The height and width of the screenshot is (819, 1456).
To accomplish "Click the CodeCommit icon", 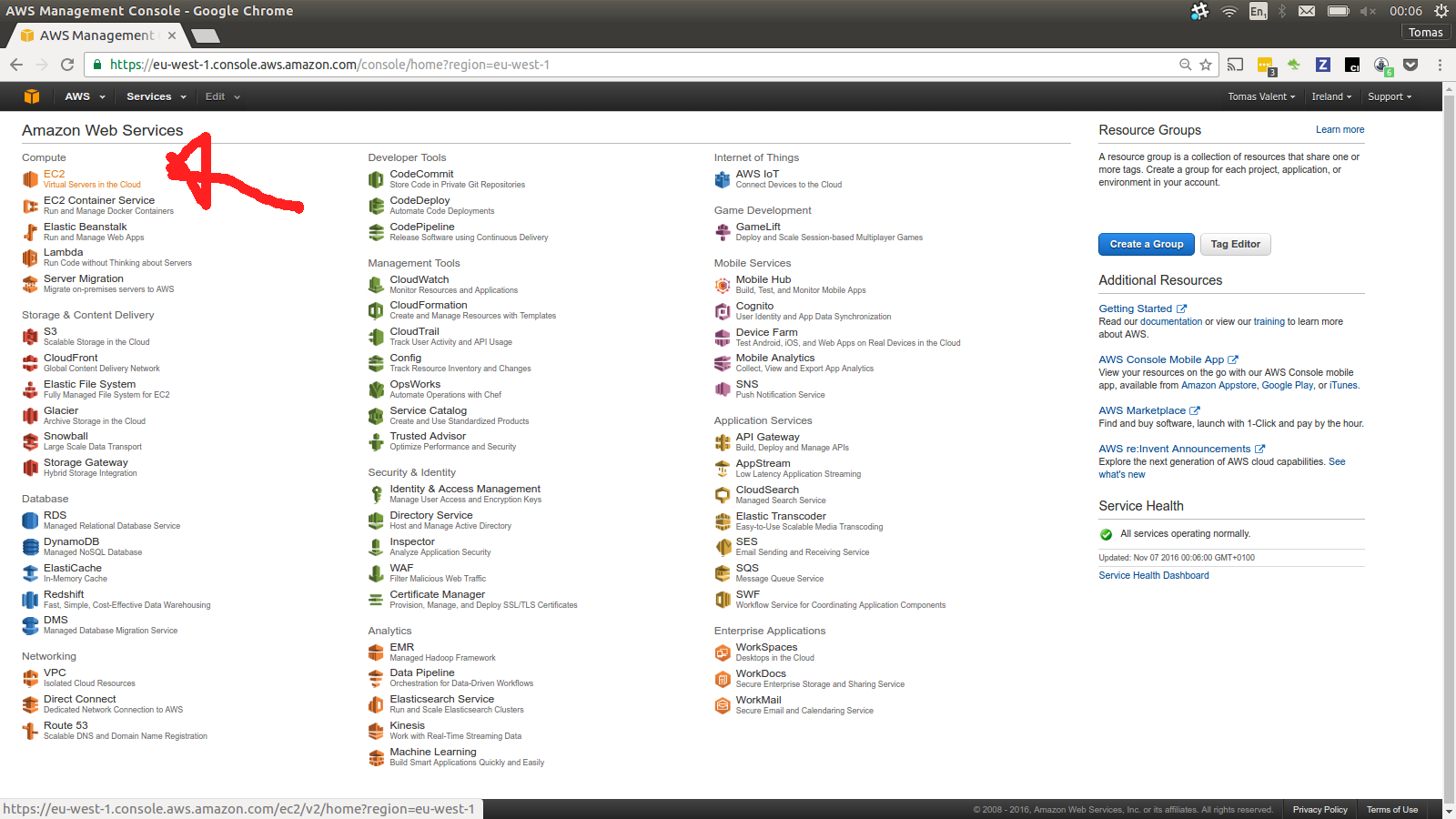I will [x=376, y=179].
